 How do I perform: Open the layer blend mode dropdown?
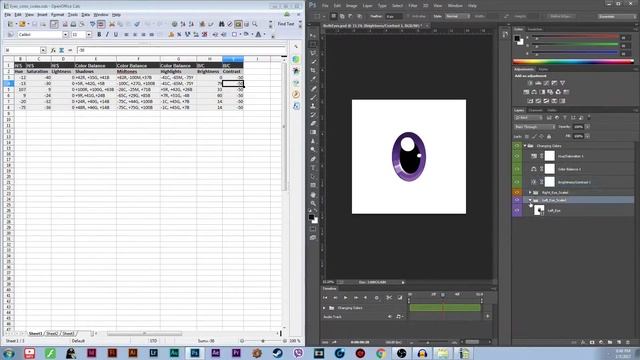pos(534,127)
